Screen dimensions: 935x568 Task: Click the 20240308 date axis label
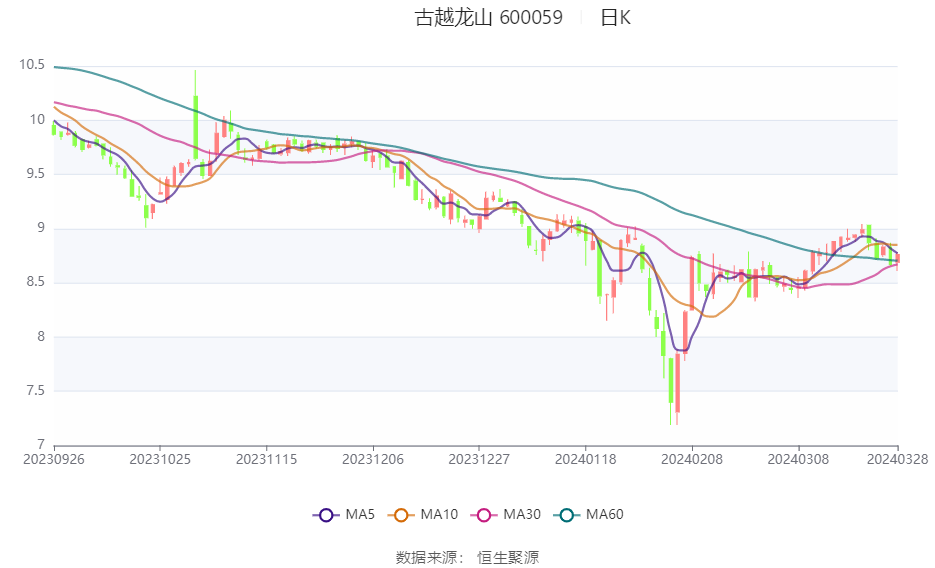[x=798, y=460]
